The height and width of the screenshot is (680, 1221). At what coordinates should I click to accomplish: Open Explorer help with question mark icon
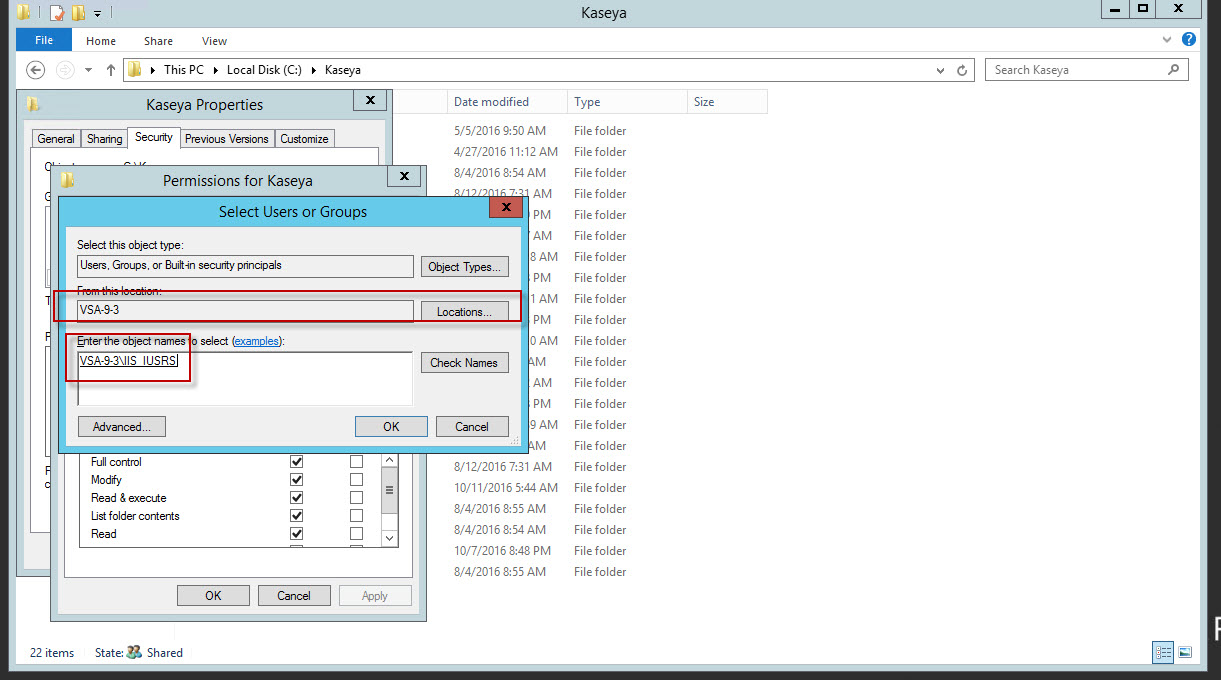[1188, 40]
